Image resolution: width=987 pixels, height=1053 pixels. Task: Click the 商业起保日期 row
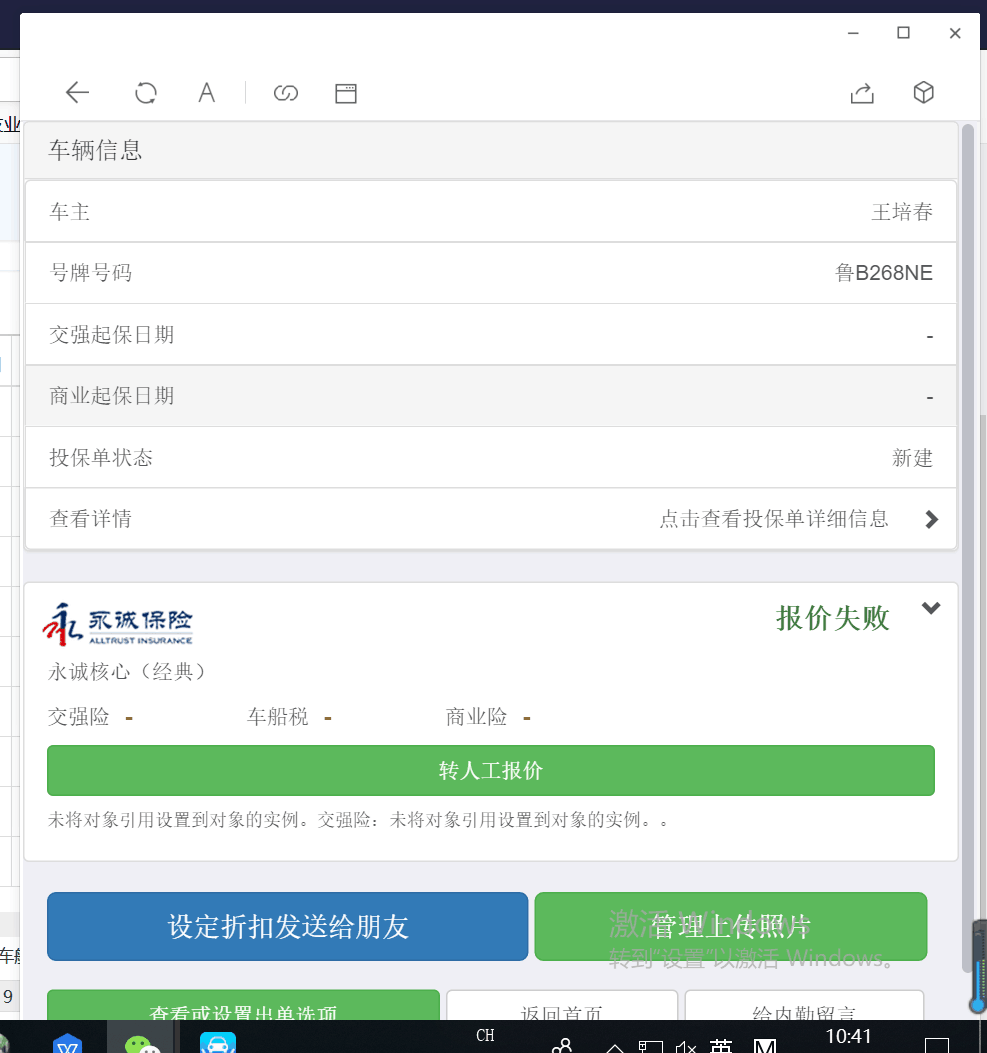[491, 396]
